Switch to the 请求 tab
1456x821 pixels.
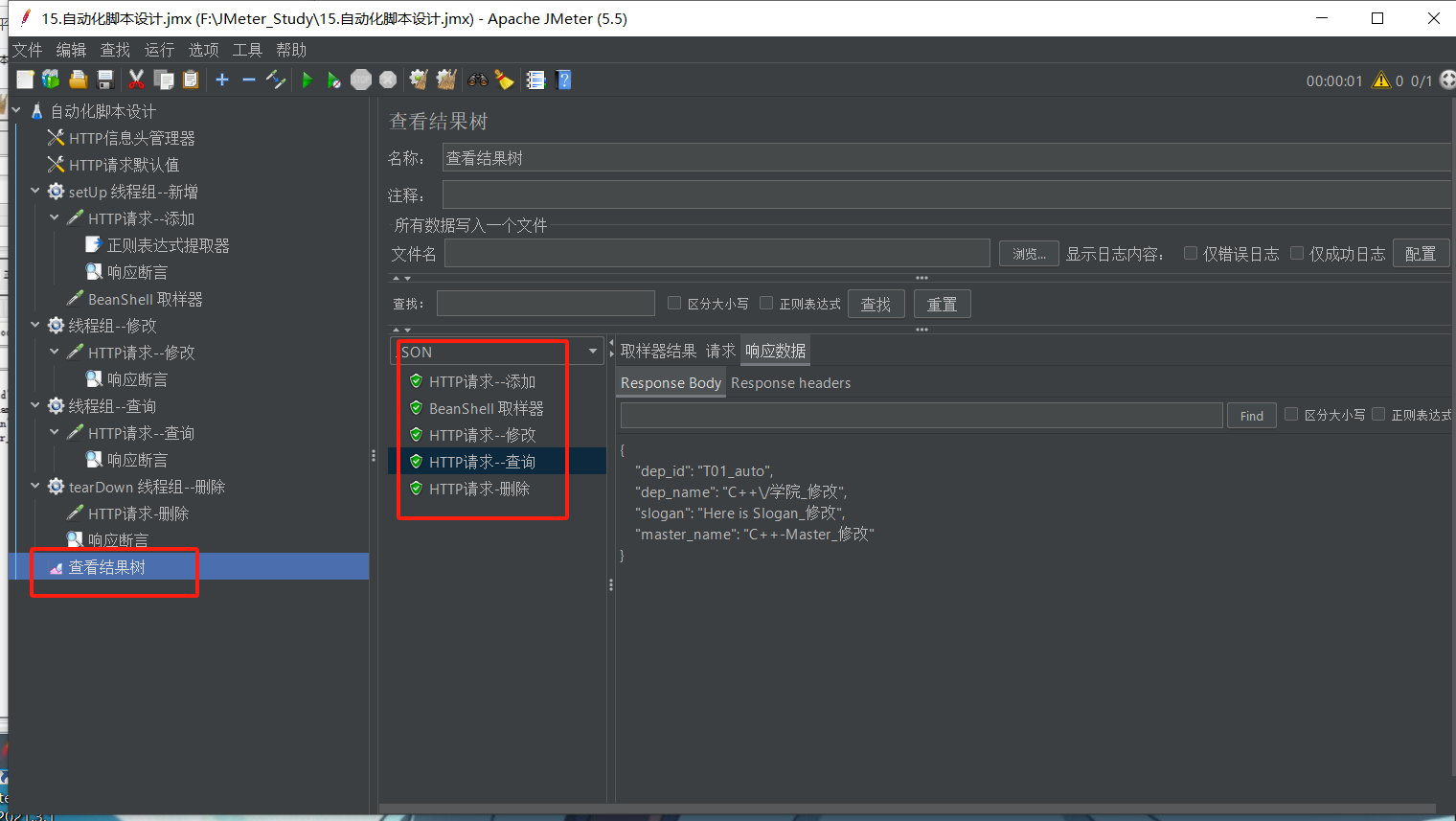click(720, 351)
